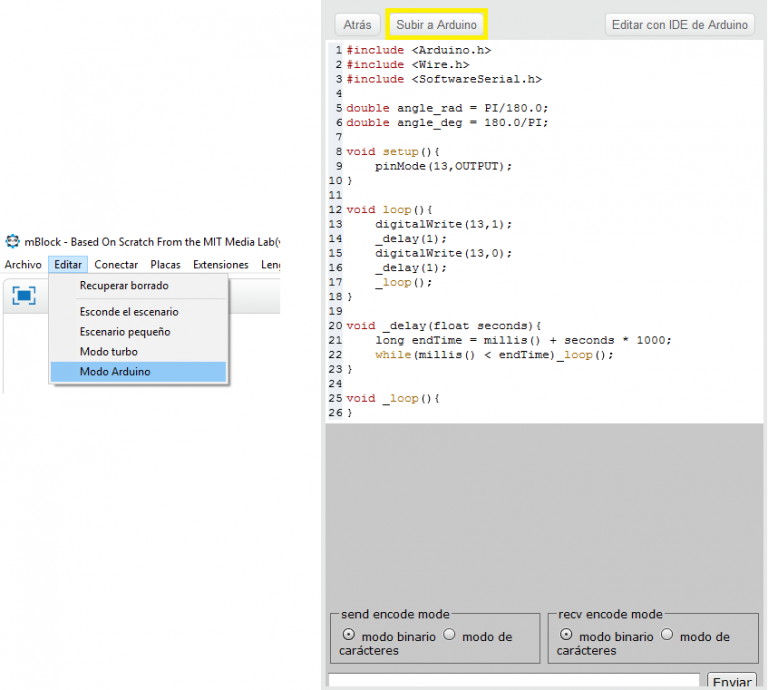Viewport: 768px width, 690px height.
Task: Select send encode modo binario radio
Action: coord(348,634)
